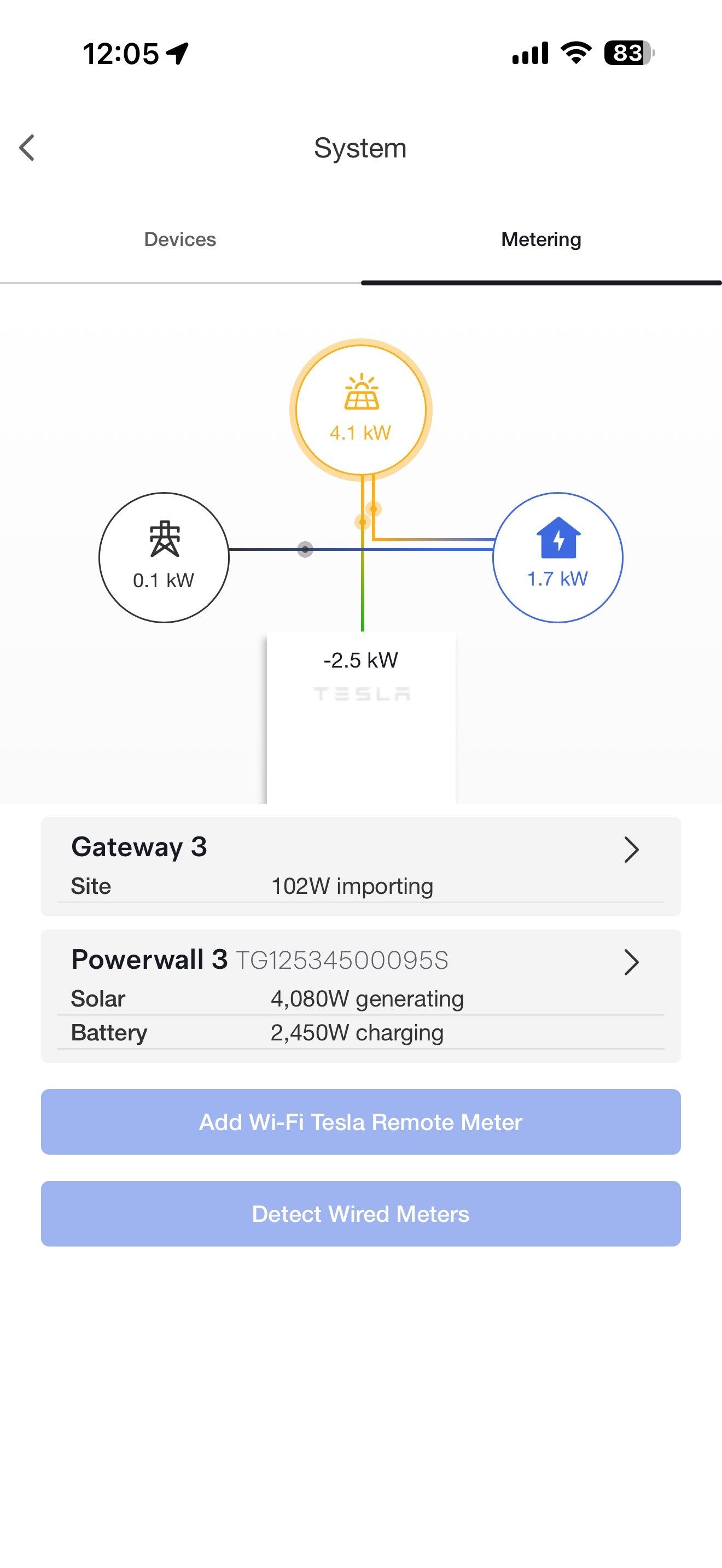Click the gray dot on the grid power line
The image size is (722, 1568).
click(304, 549)
